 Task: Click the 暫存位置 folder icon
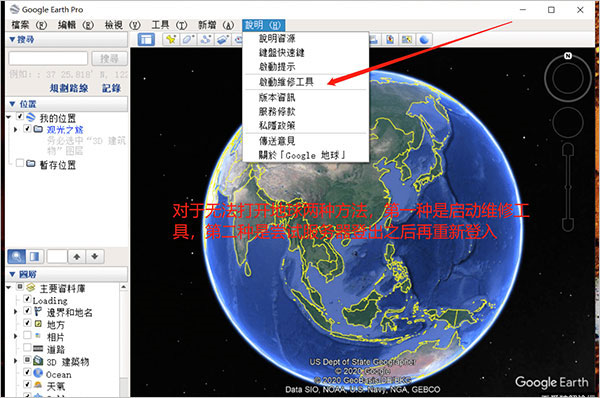pos(31,164)
